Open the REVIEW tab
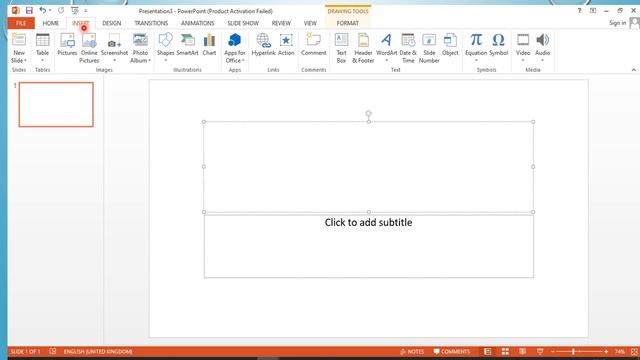Image resolution: width=640 pixels, height=360 pixels. click(x=281, y=23)
